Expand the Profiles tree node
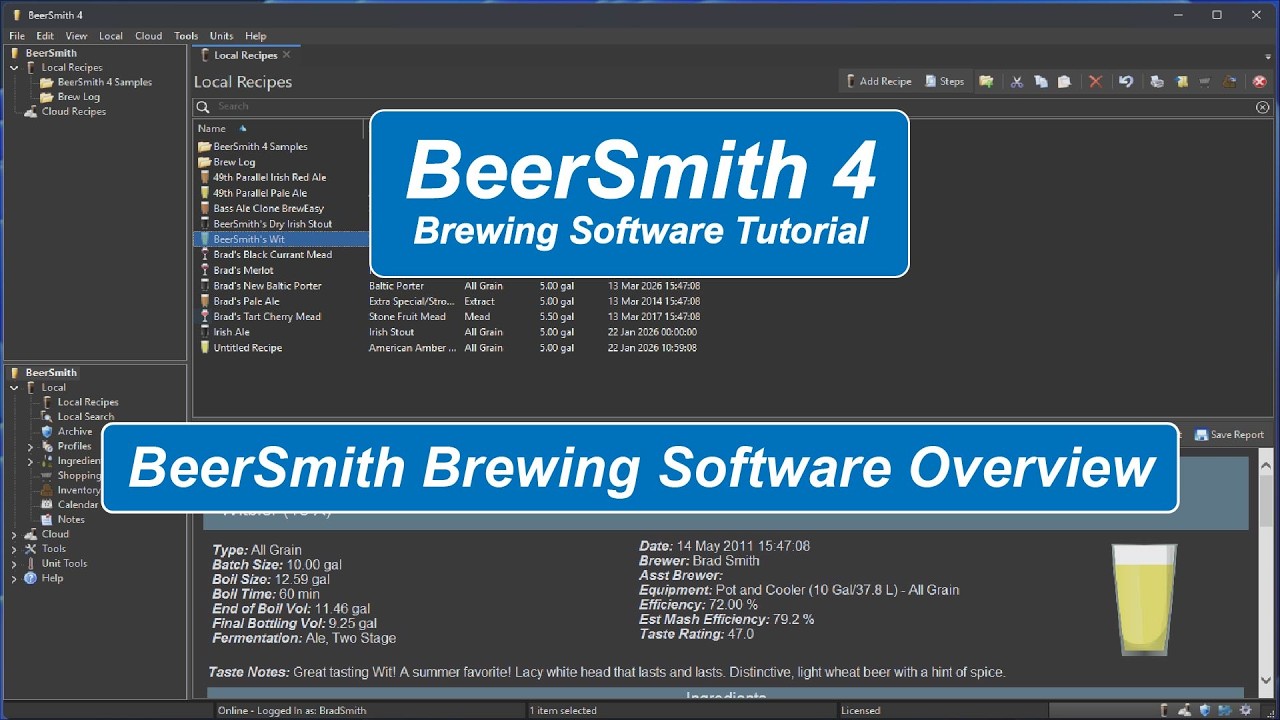Image resolution: width=1280 pixels, height=720 pixels. point(30,446)
